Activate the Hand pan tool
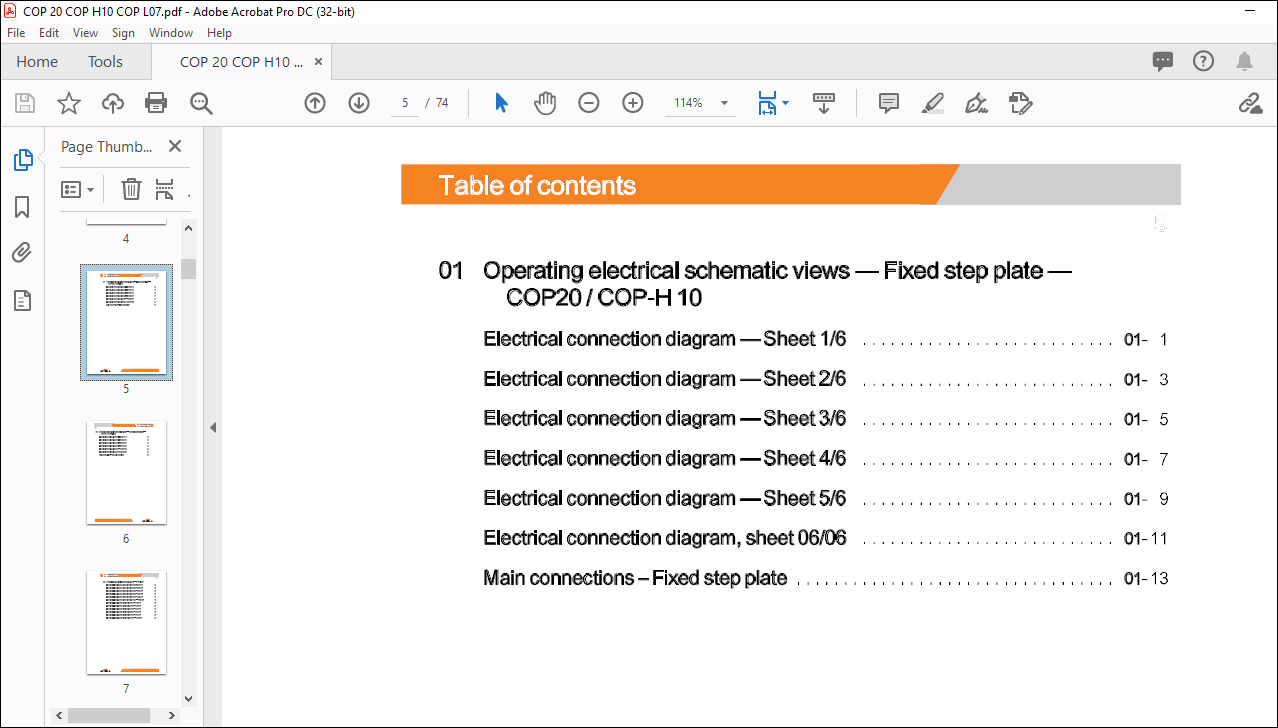Viewport: 1278px width, 728px height. click(545, 103)
